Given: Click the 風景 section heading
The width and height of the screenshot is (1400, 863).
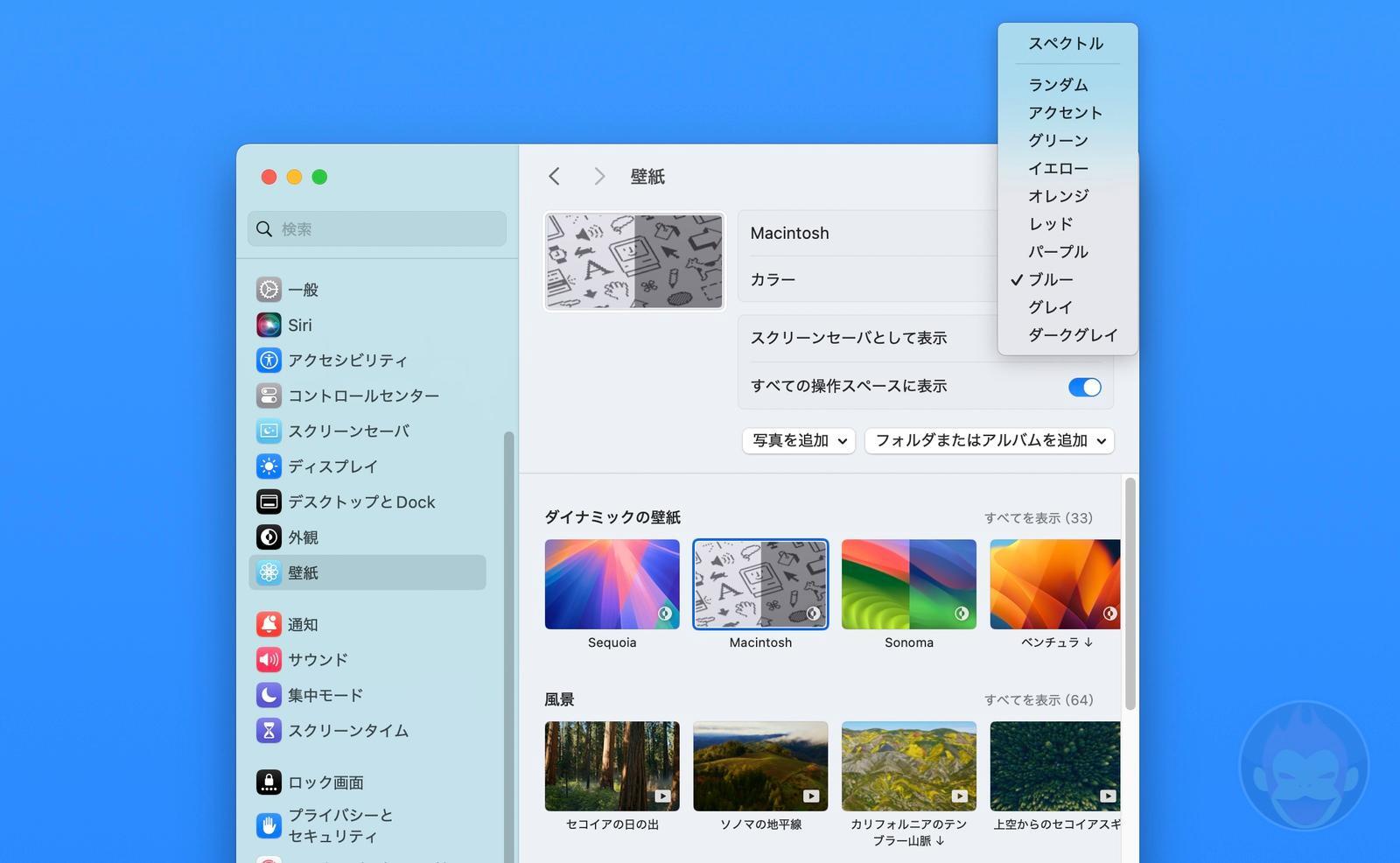Looking at the screenshot, I should coord(559,699).
